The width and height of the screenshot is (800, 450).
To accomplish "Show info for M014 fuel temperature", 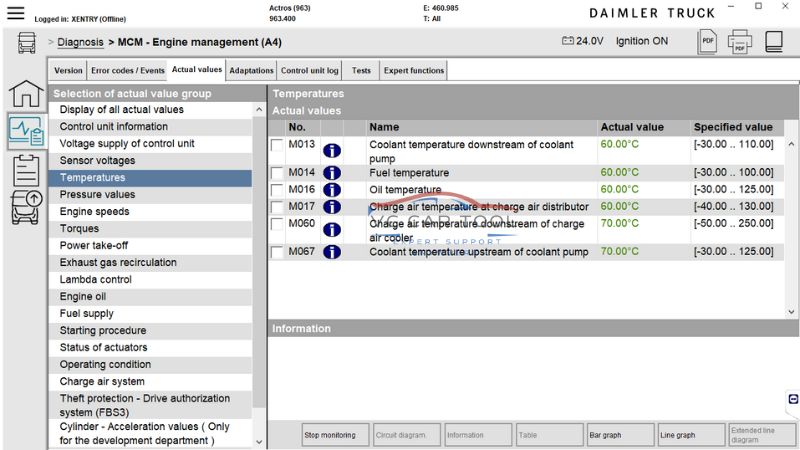I will pos(331,173).
